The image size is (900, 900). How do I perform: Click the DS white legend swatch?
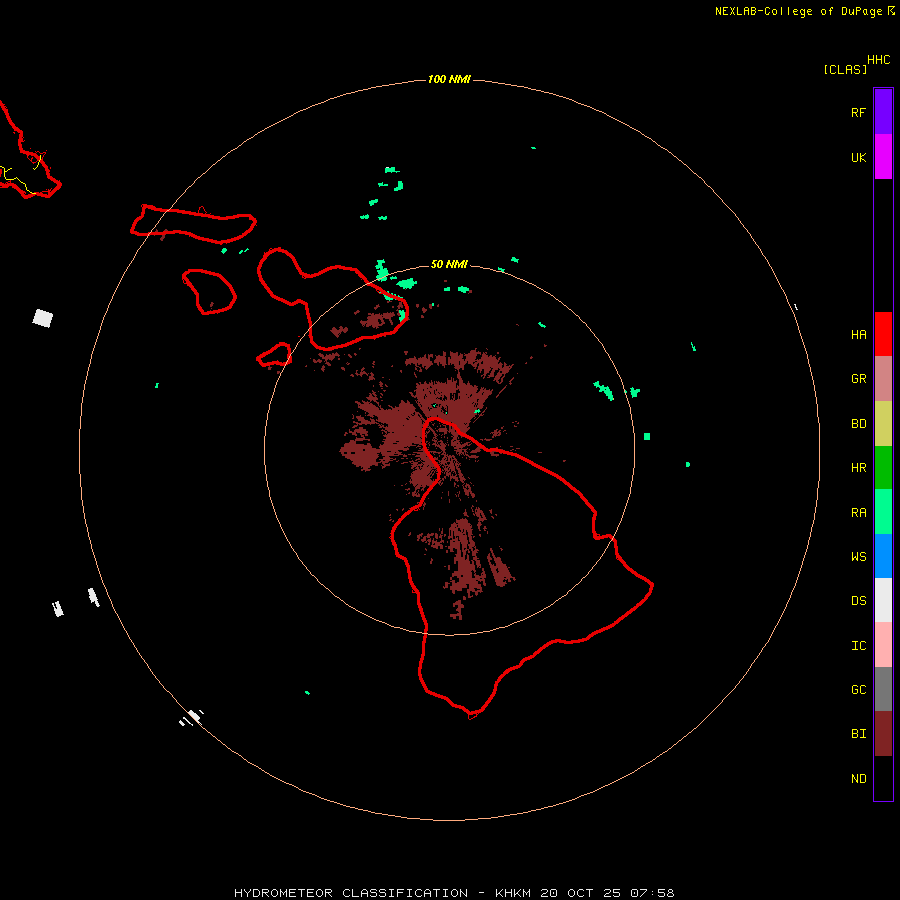pyautogui.click(x=883, y=600)
